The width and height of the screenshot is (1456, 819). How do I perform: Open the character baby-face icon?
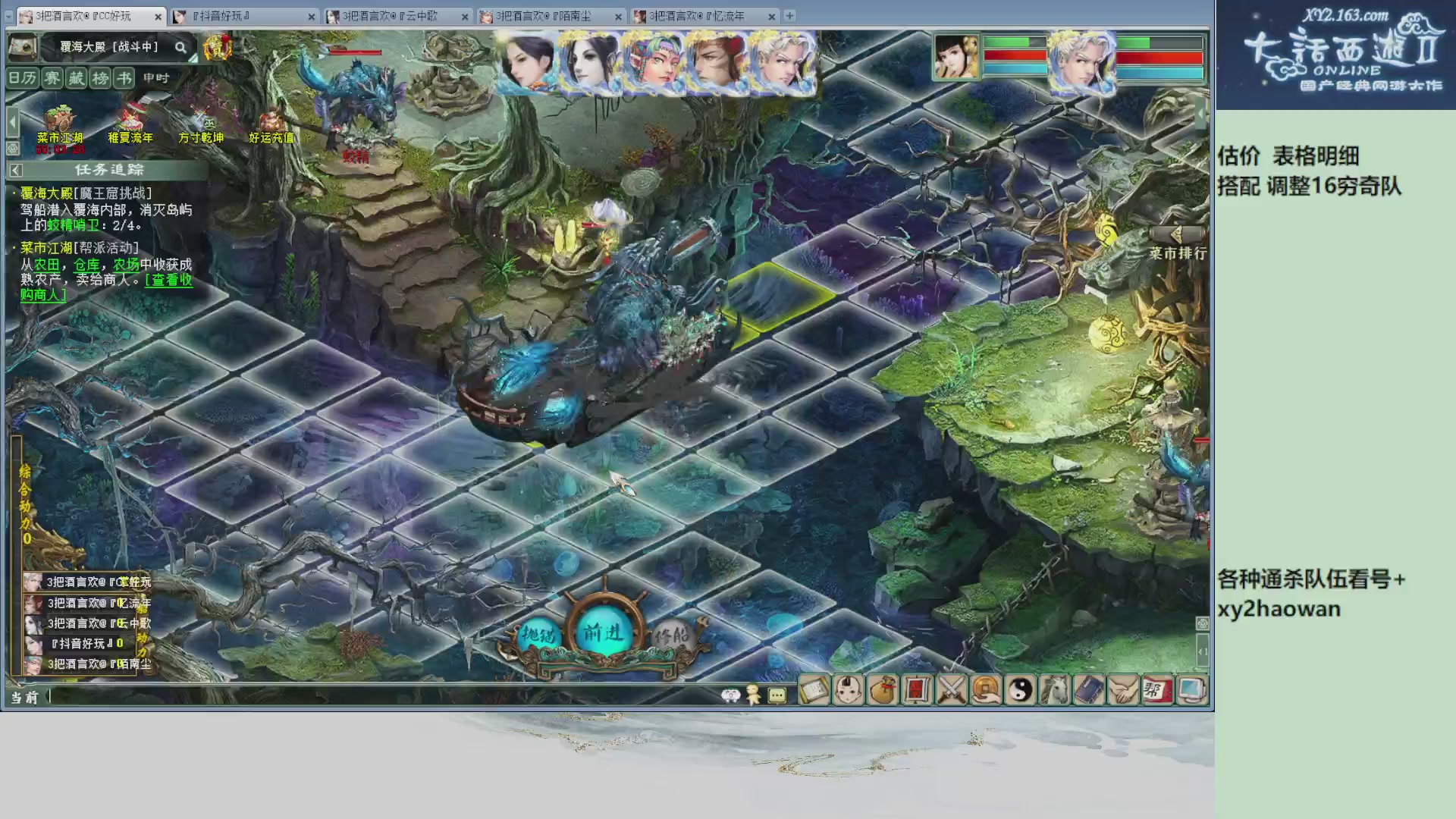[x=849, y=691]
